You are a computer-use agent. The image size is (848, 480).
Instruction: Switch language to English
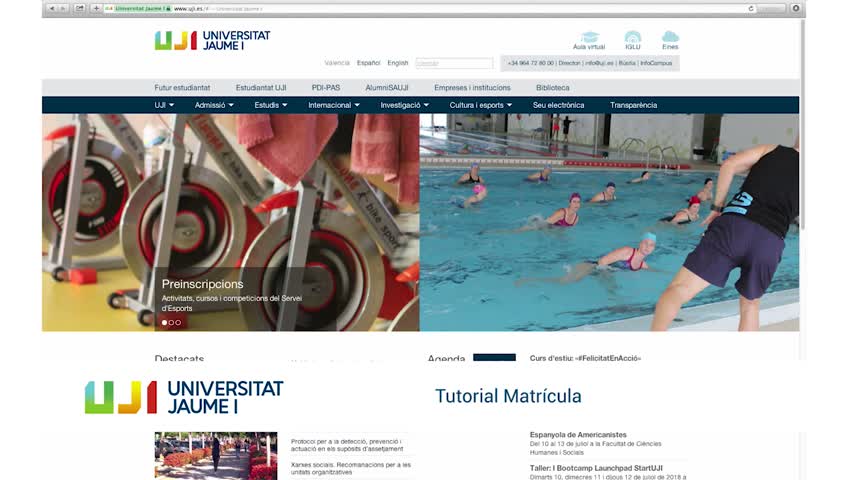click(x=398, y=63)
